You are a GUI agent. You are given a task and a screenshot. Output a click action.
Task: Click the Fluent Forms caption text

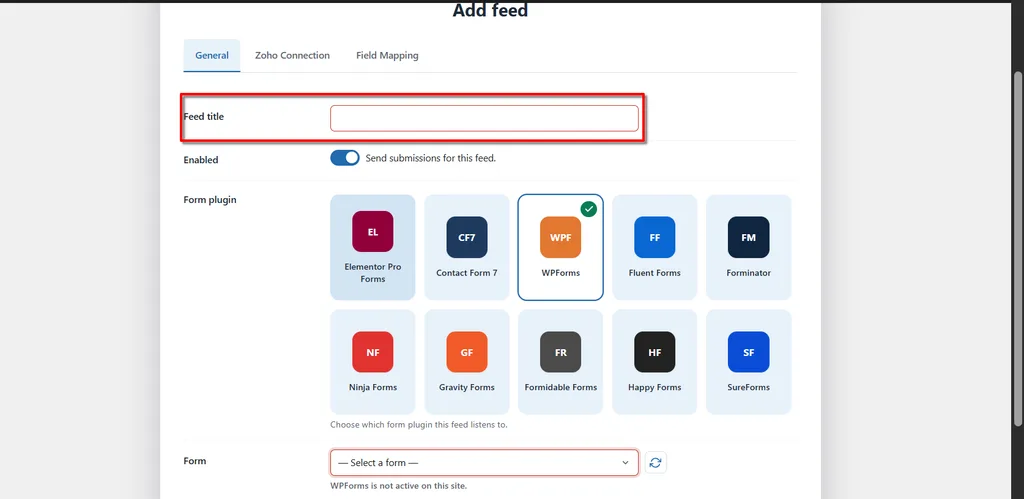point(654,273)
